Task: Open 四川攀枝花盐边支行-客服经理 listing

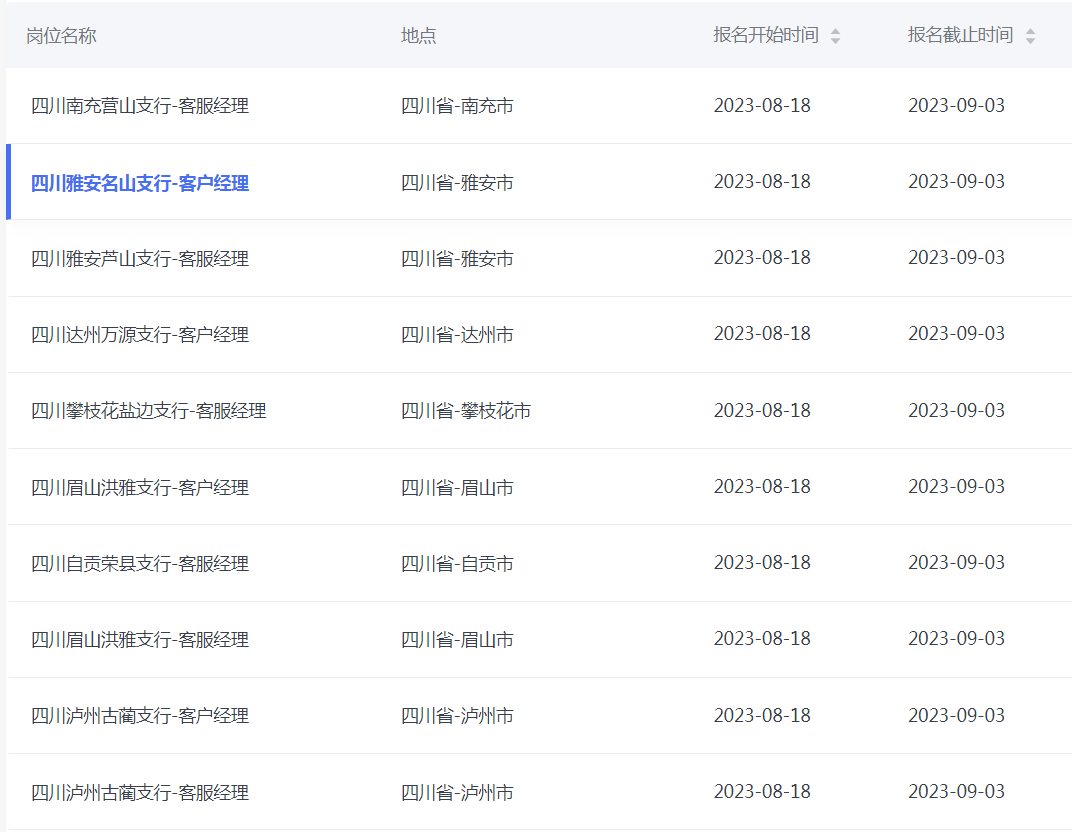Action: point(149,411)
